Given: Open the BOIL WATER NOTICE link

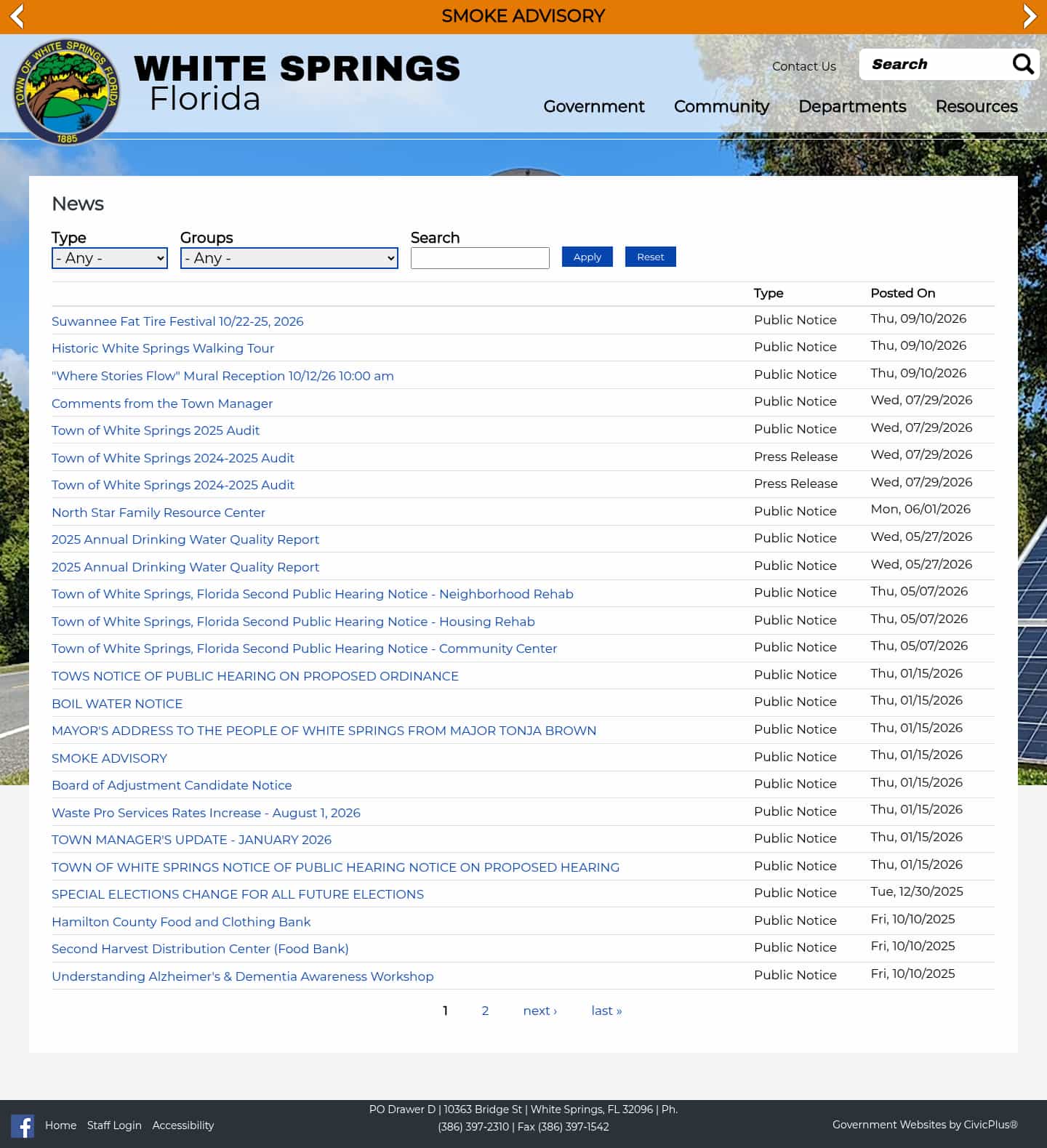Looking at the screenshot, I should [x=117, y=704].
